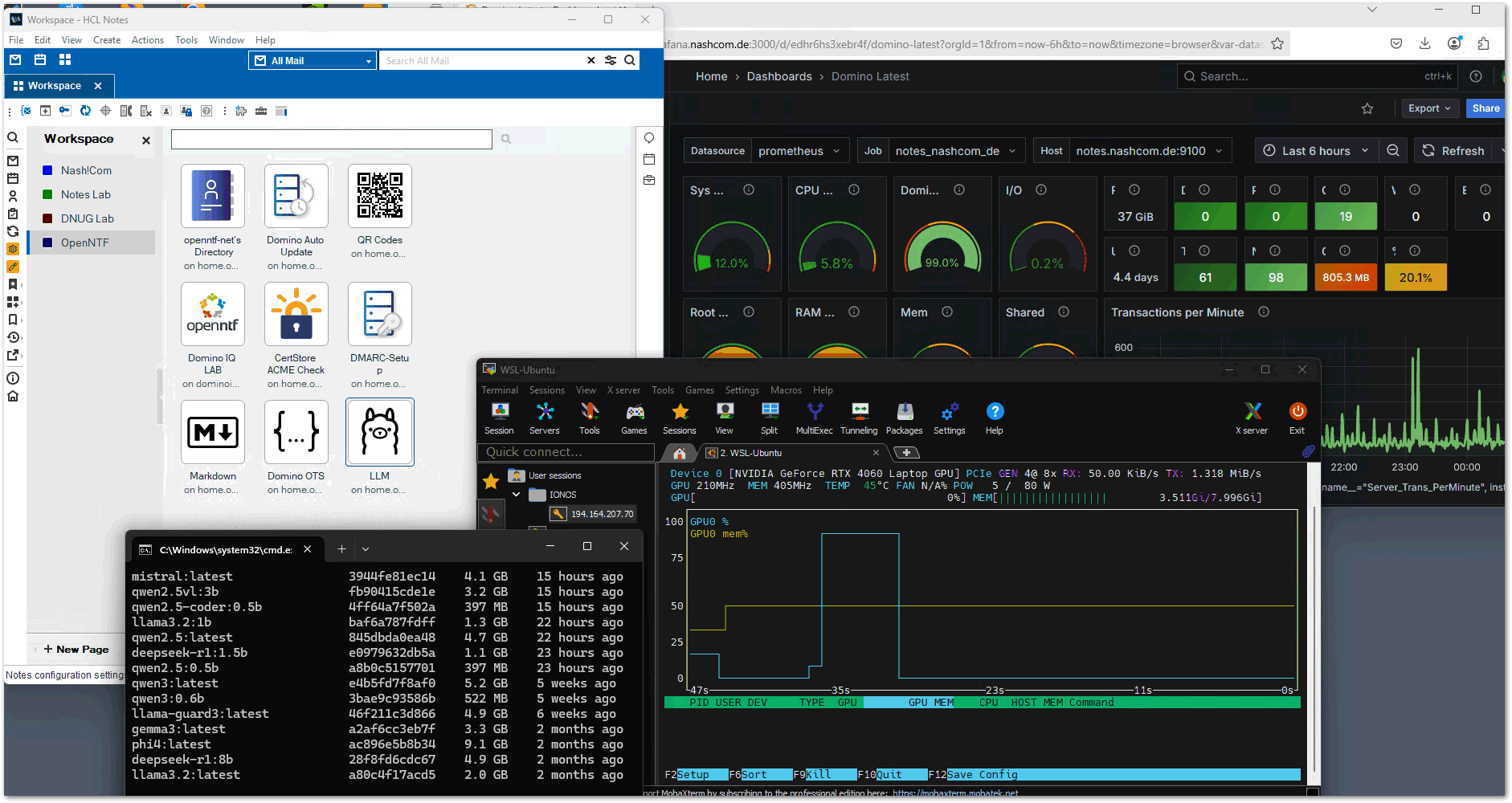The image size is (1512, 803).
Task: Open the Last 6 hours time picker
Action: pos(1316,151)
